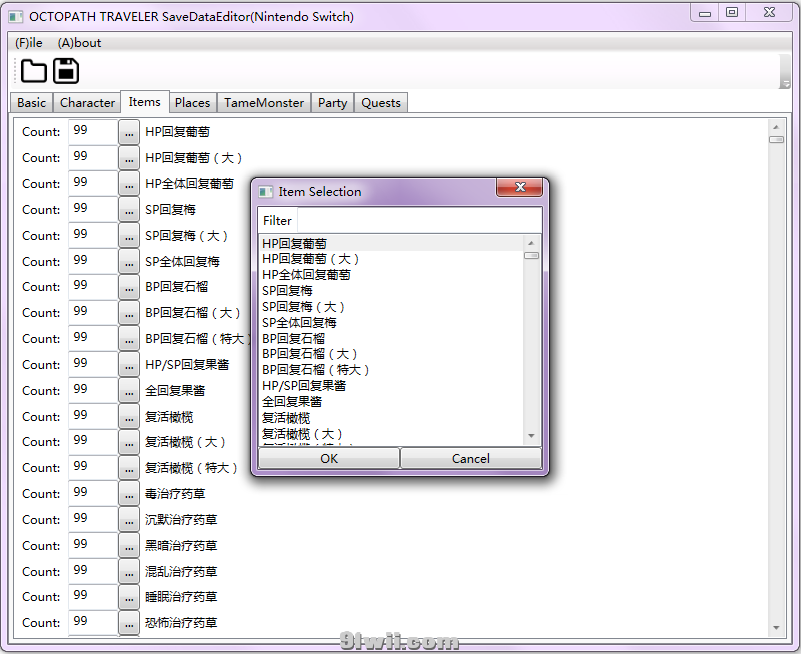
Task: Confirm item selection with OK
Action: click(329, 458)
